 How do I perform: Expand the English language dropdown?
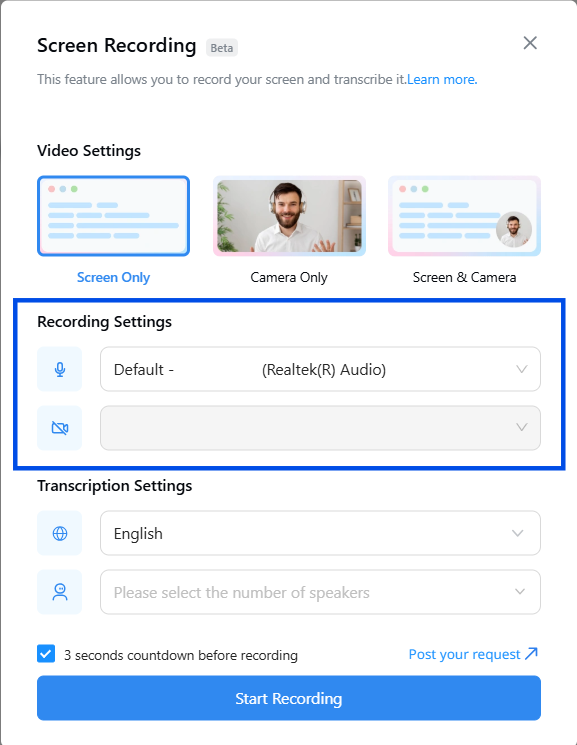[x=320, y=533]
